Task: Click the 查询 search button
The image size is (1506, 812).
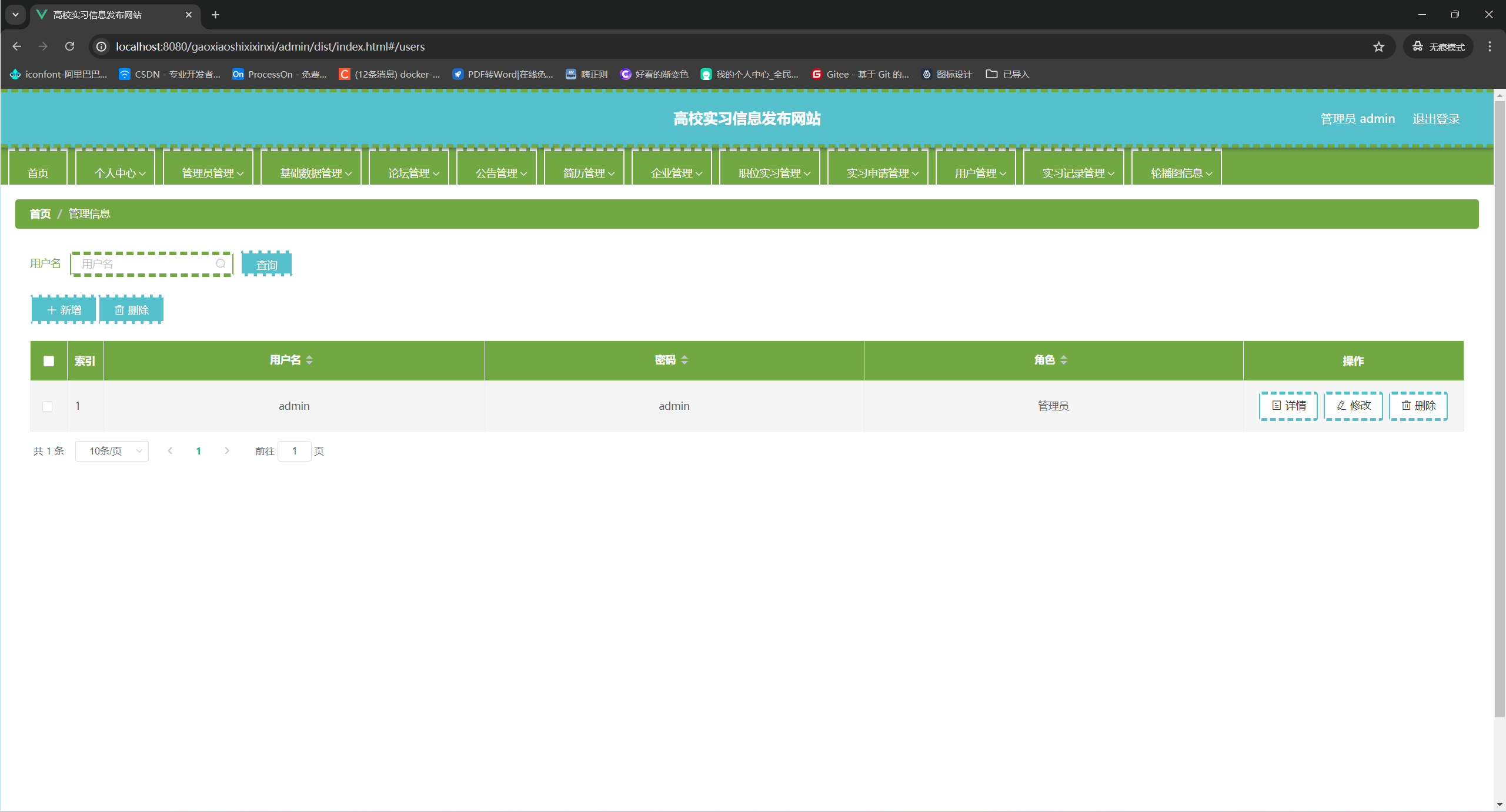Action: (266, 265)
